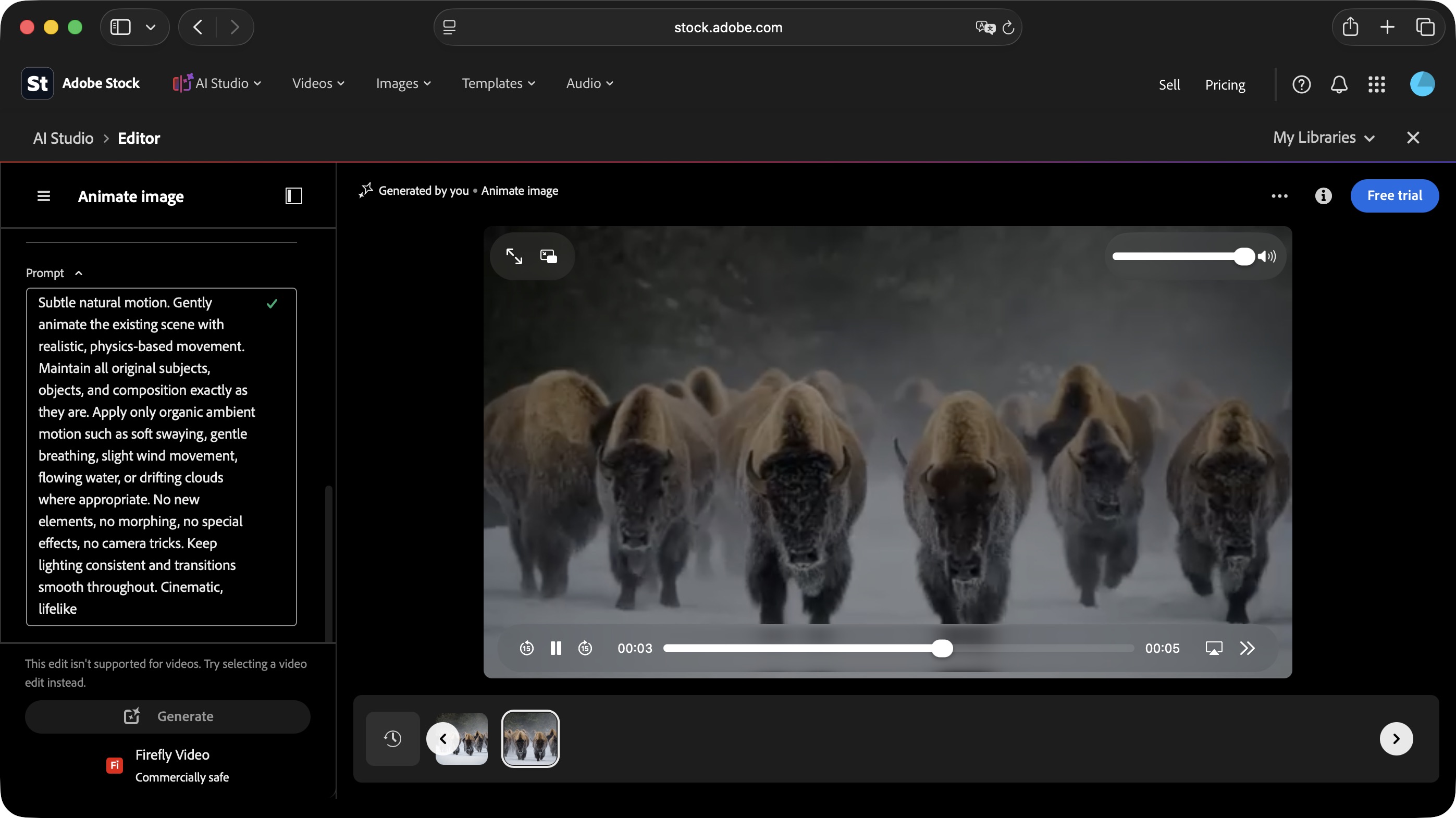Select the highlighted bison video thumbnail
This screenshot has height=818, width=1456.
click(x=530, y=738)
